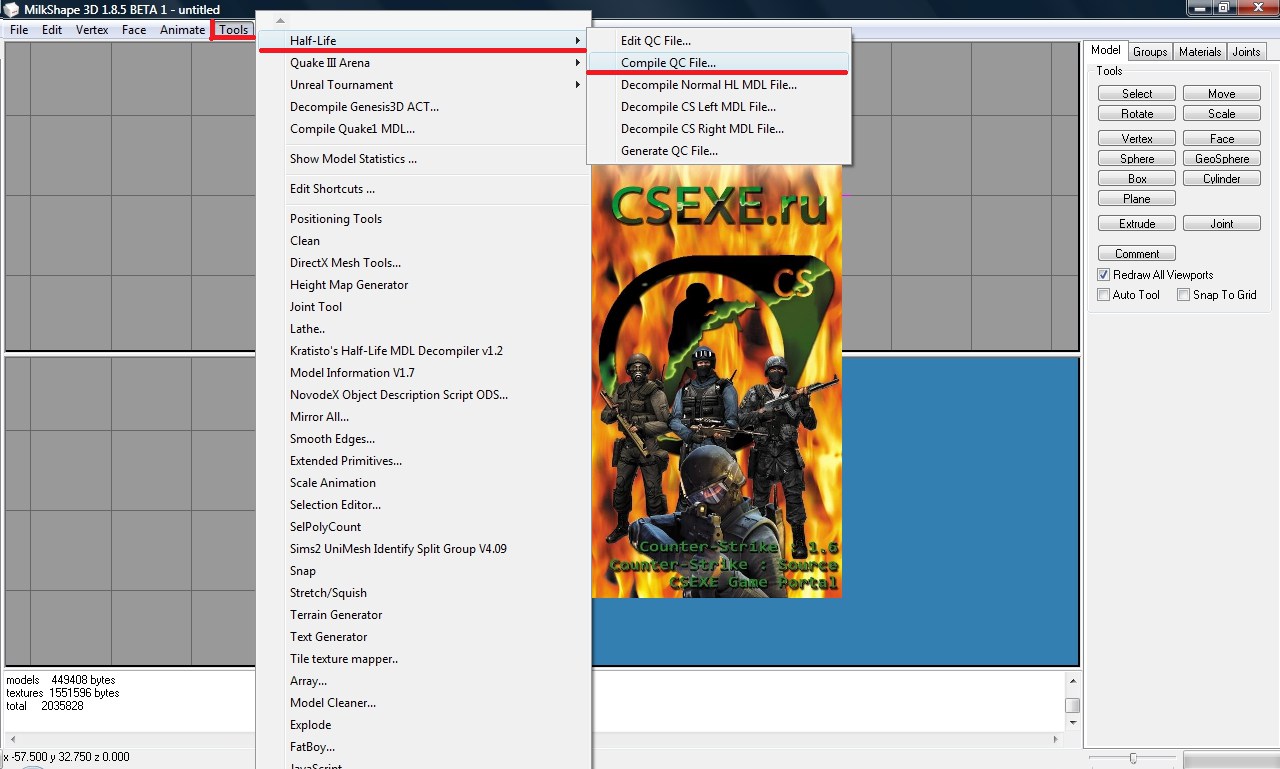Expand the Quake III Arena submenu
This screenshot has height=769, width=1280.
(x=423, y=63)
